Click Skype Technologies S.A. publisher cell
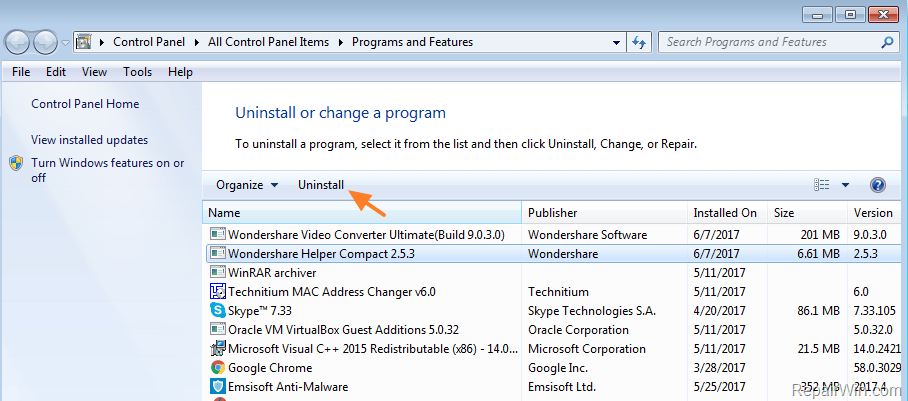The height and width of the screenshot is (401, 908). point(592,311)
